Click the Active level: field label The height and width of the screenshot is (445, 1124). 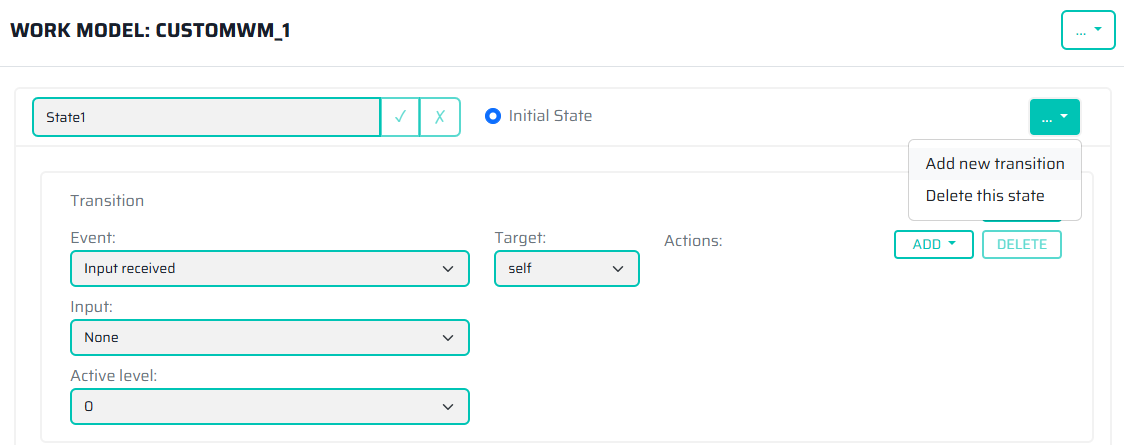pyautogui.click(x=113, y=376)
